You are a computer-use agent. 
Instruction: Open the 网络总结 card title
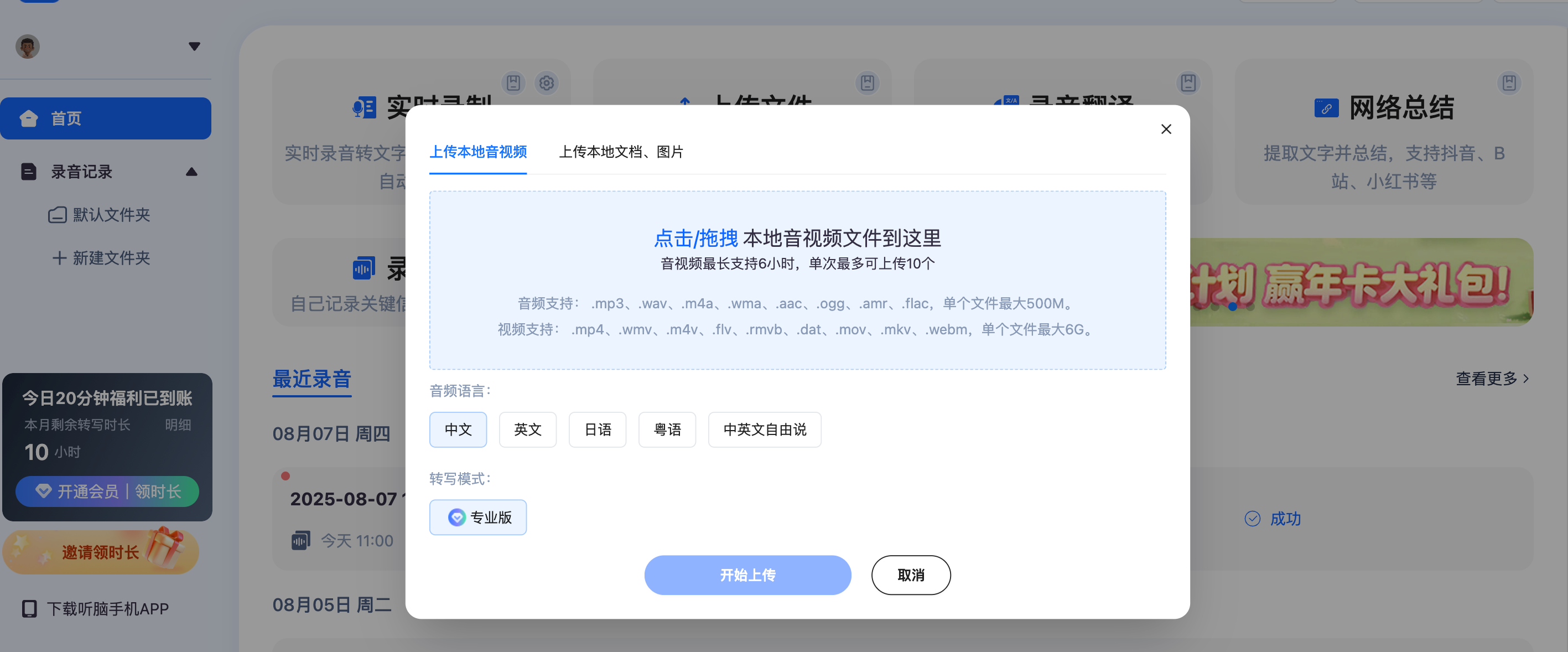(1402, 108)
